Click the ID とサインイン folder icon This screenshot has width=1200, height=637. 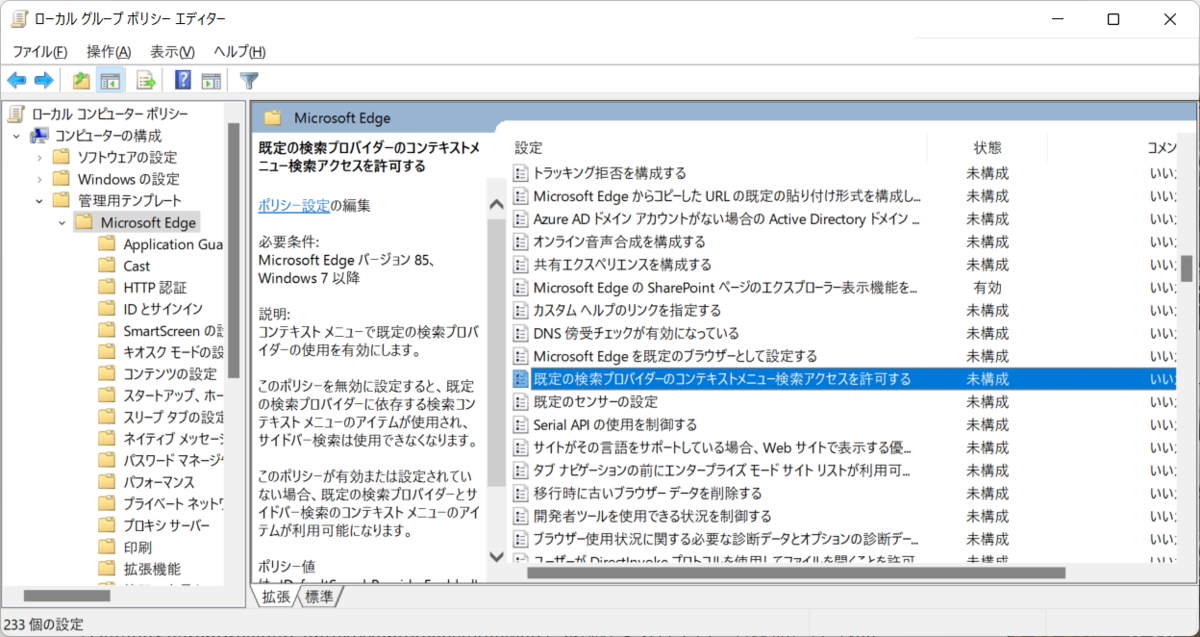pos(106,309)
